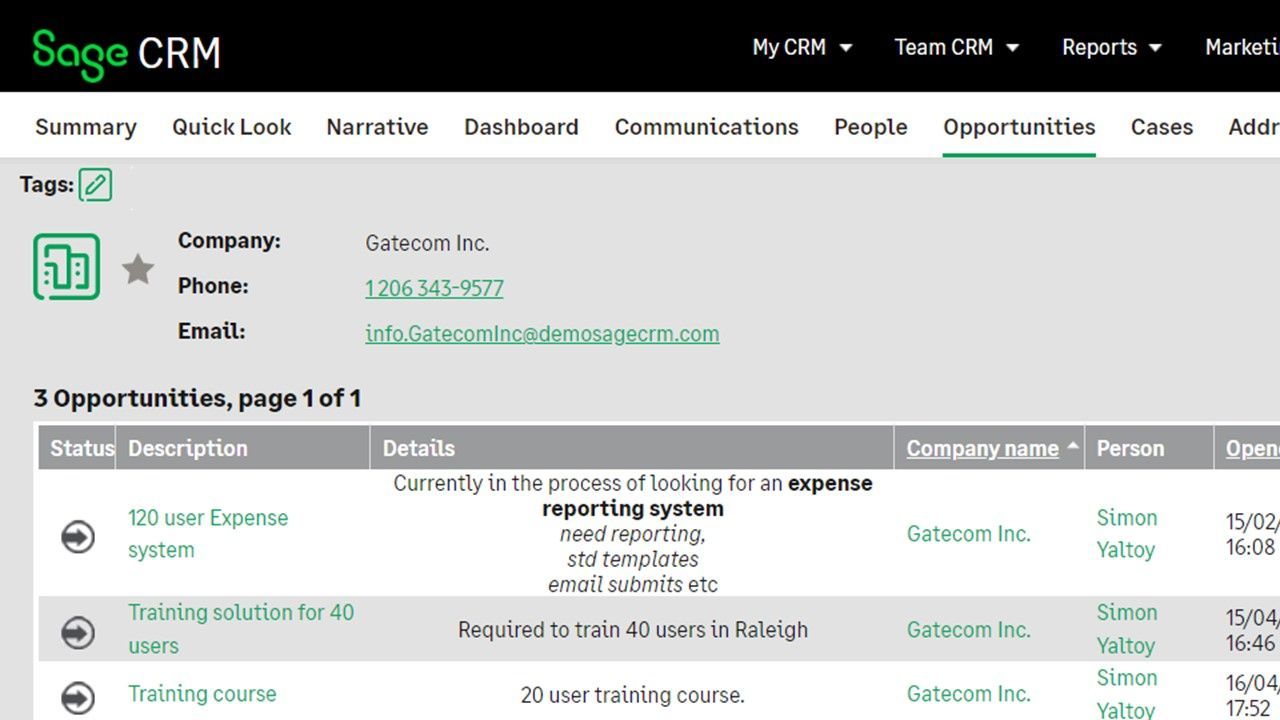This screenshot has height=720, width=1280.
Task: Open Simon Yaltoy in the Training course row
Action: point(1127,694)
